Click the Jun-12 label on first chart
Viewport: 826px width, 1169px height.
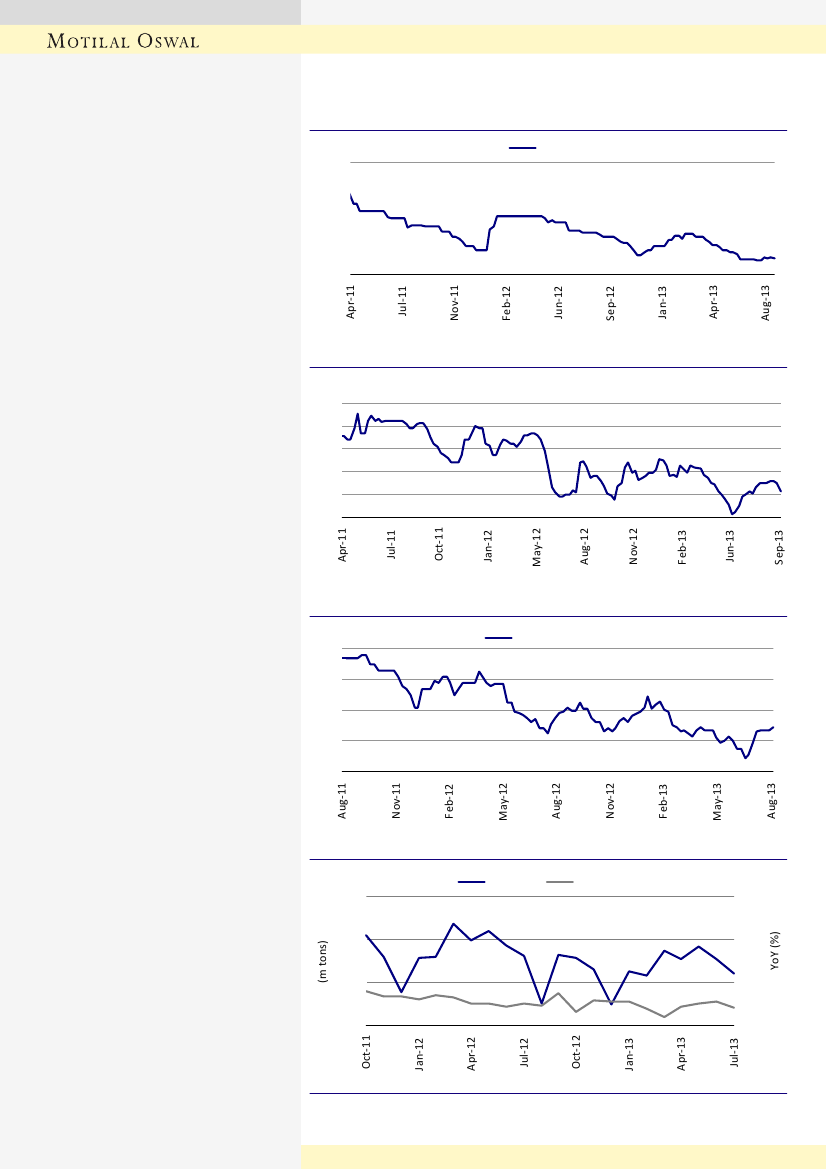[559, 303]
